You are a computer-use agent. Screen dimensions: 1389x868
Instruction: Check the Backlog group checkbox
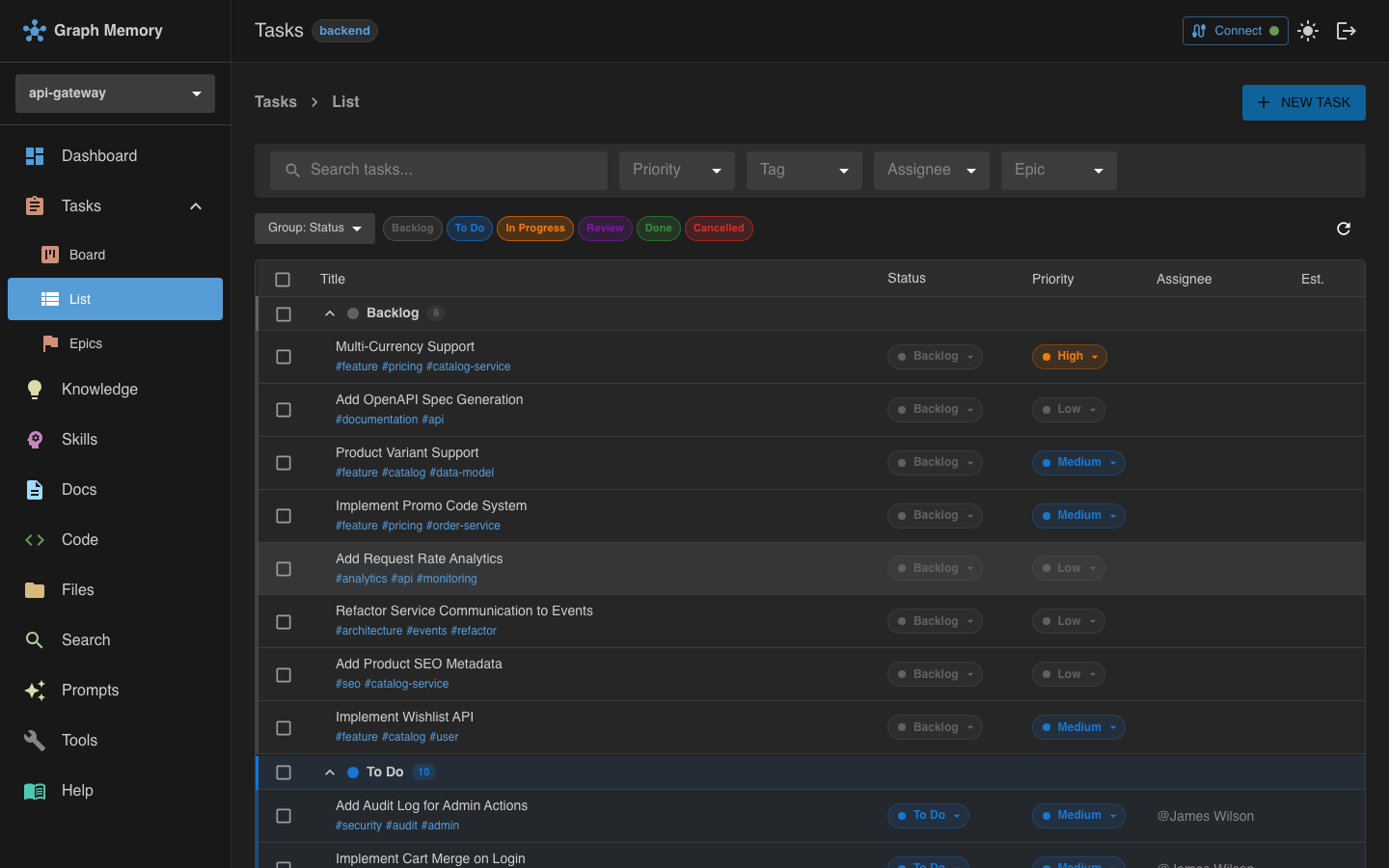coord(283,313)
